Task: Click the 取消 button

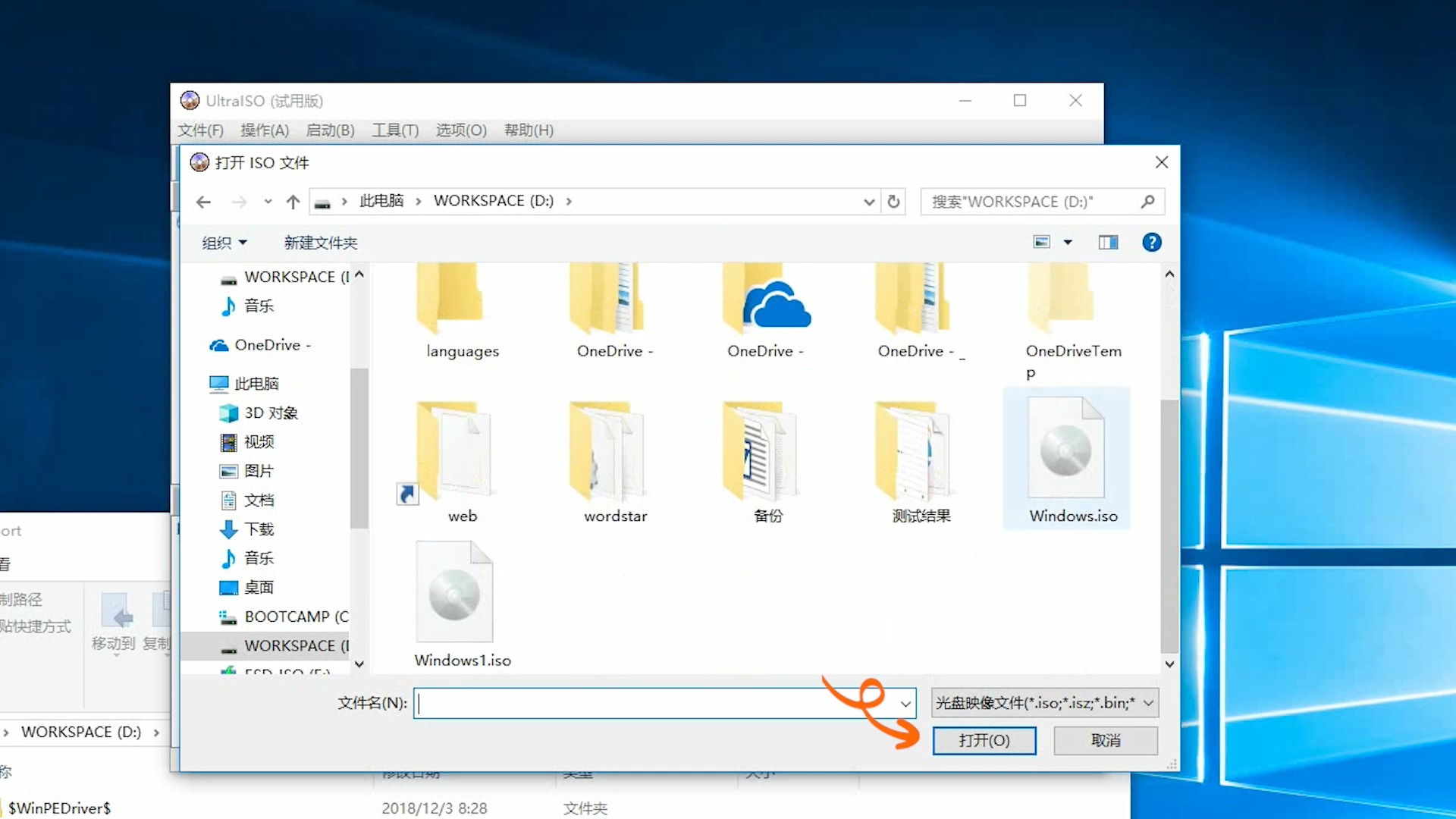Action: 1106,740
